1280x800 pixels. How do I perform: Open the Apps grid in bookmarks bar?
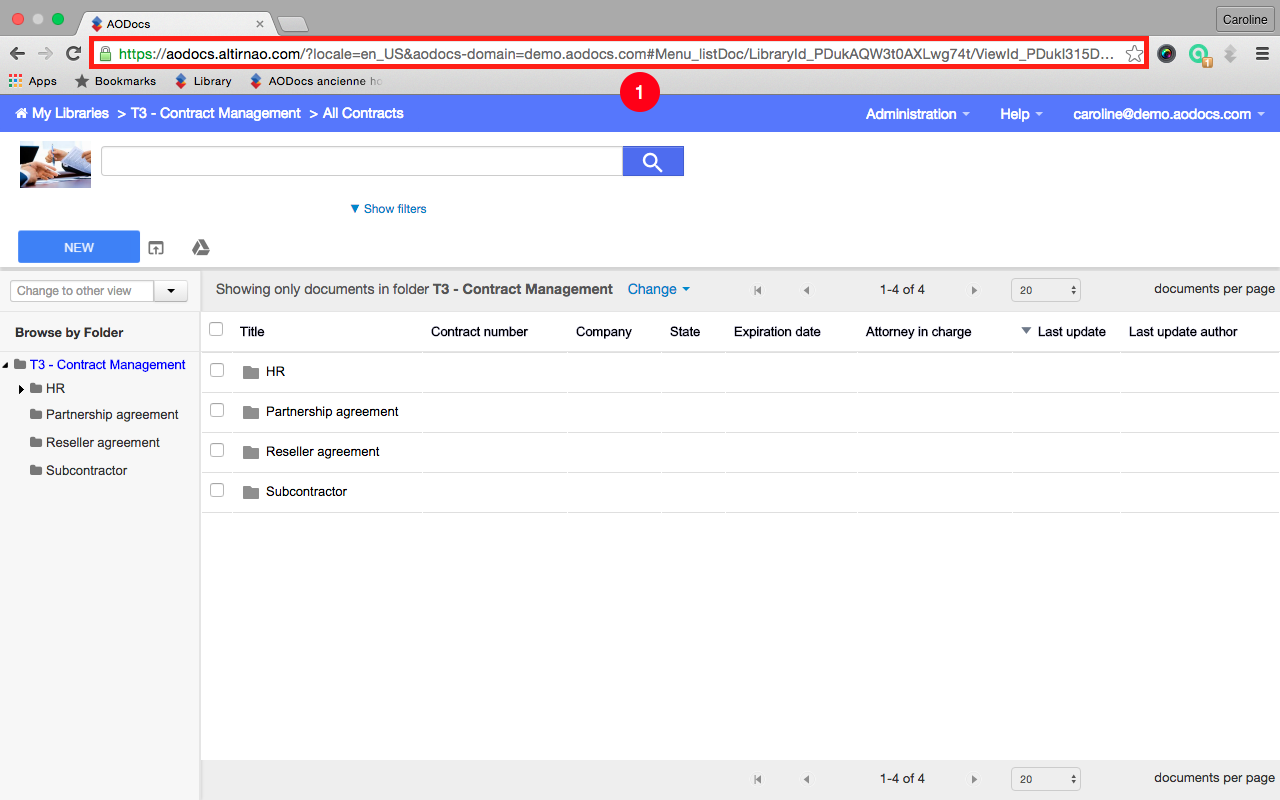[x=32, y=81]
